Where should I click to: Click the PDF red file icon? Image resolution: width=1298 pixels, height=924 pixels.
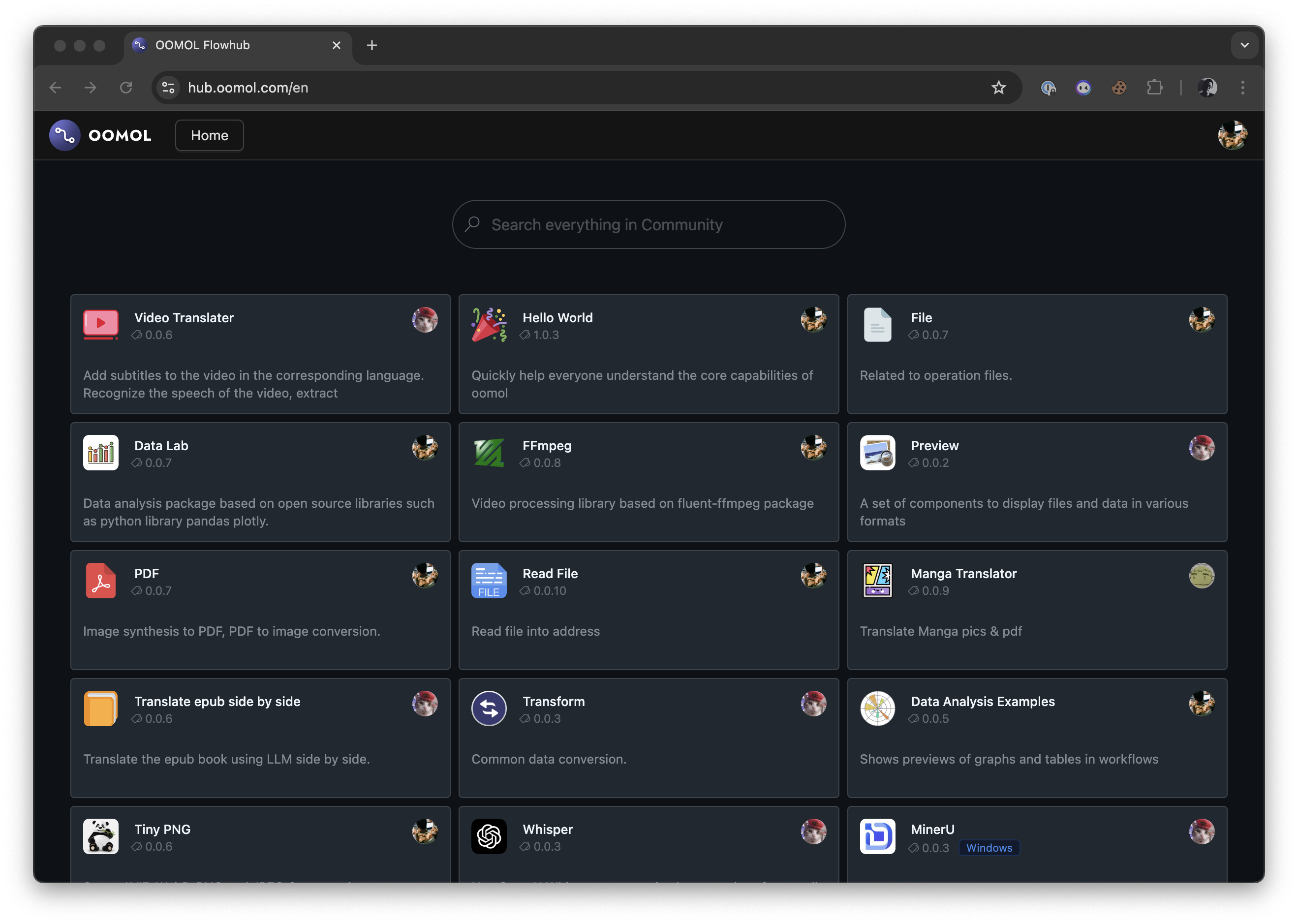pyautogui.click(x=101, y=581)
